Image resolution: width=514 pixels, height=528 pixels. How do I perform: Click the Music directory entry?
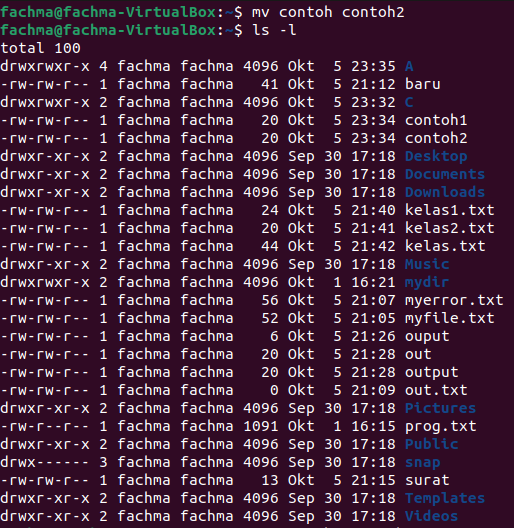pos(427,264)
